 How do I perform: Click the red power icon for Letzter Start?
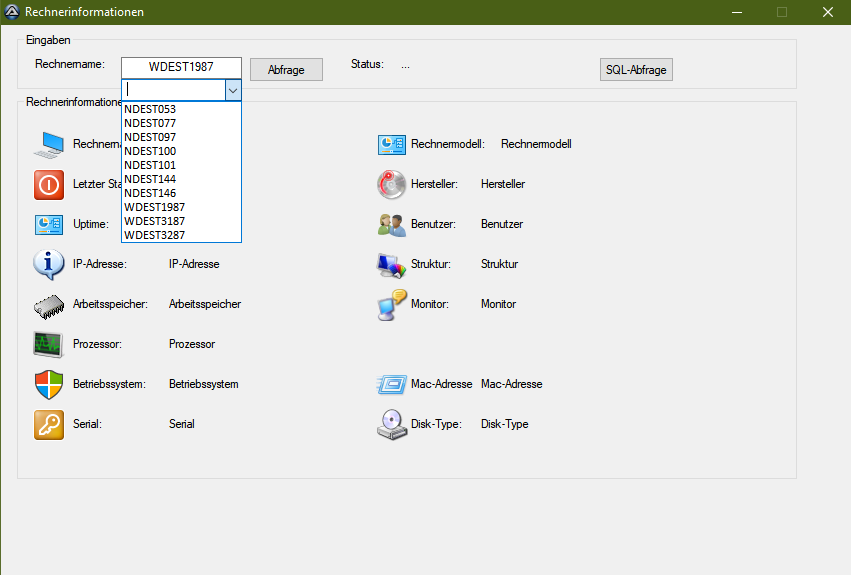tap(48, 184)
